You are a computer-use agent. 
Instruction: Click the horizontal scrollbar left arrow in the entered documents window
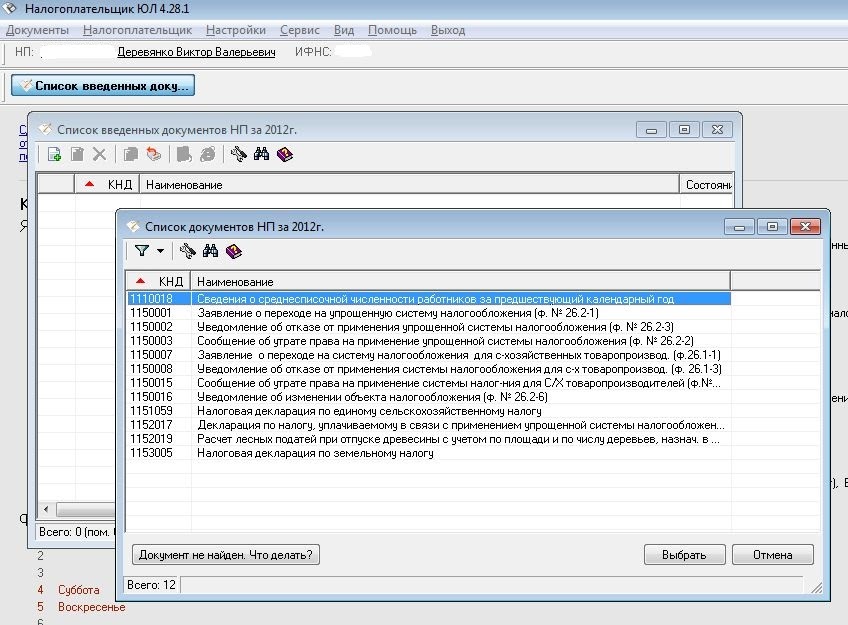(x=46, y=509)
